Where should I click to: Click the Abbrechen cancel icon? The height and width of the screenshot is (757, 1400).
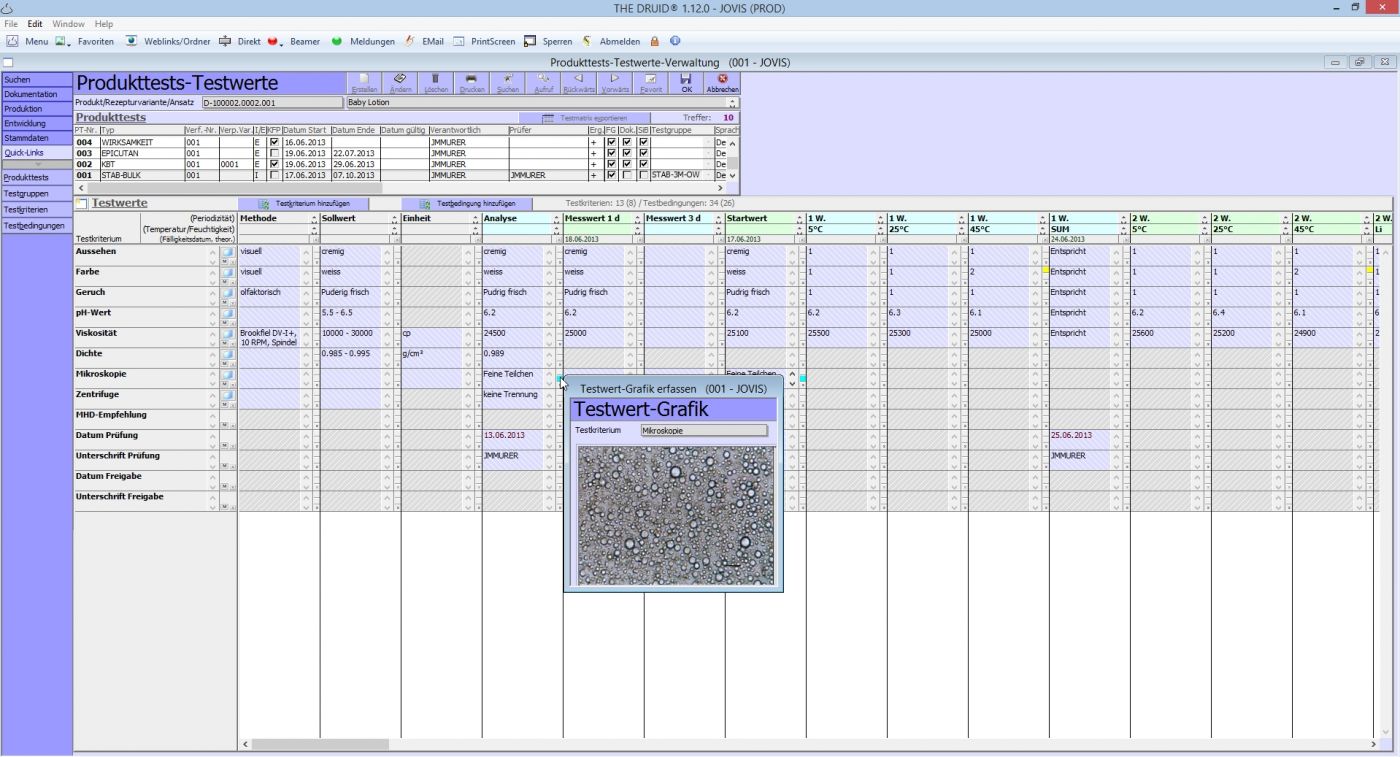point(722,79)
